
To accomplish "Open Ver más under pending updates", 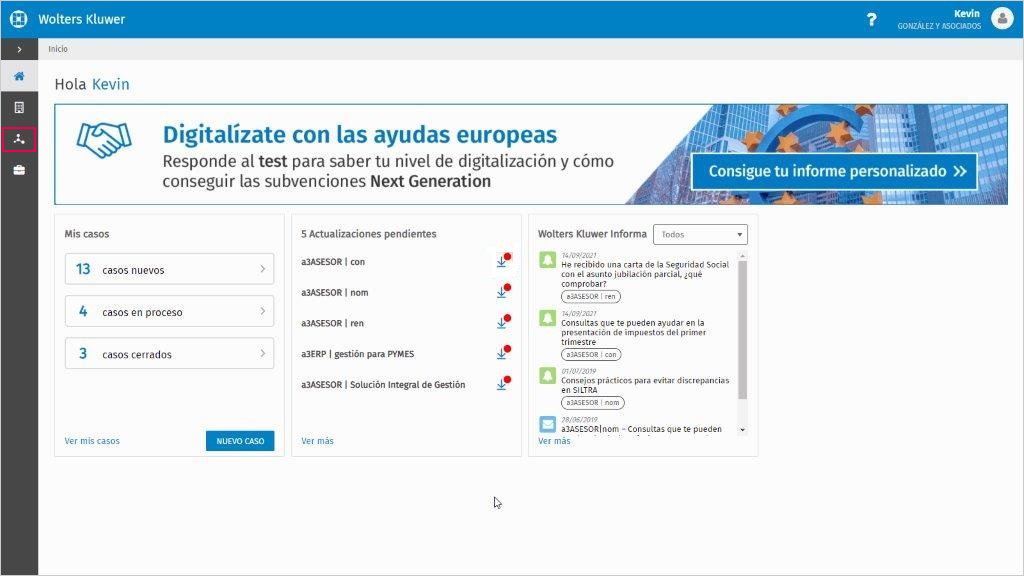I will pyautogui.click(x=317, y=441).
